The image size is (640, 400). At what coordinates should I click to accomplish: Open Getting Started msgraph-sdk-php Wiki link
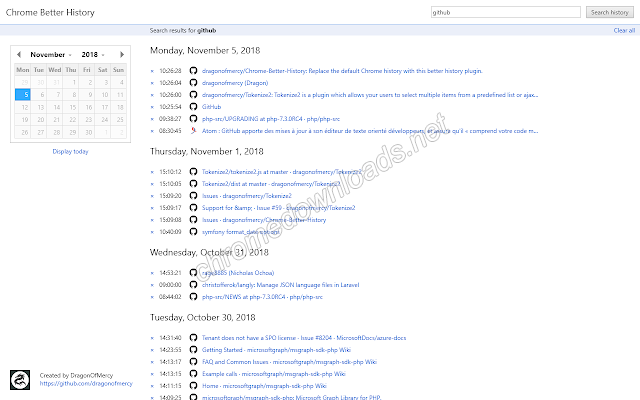point(276,350)
